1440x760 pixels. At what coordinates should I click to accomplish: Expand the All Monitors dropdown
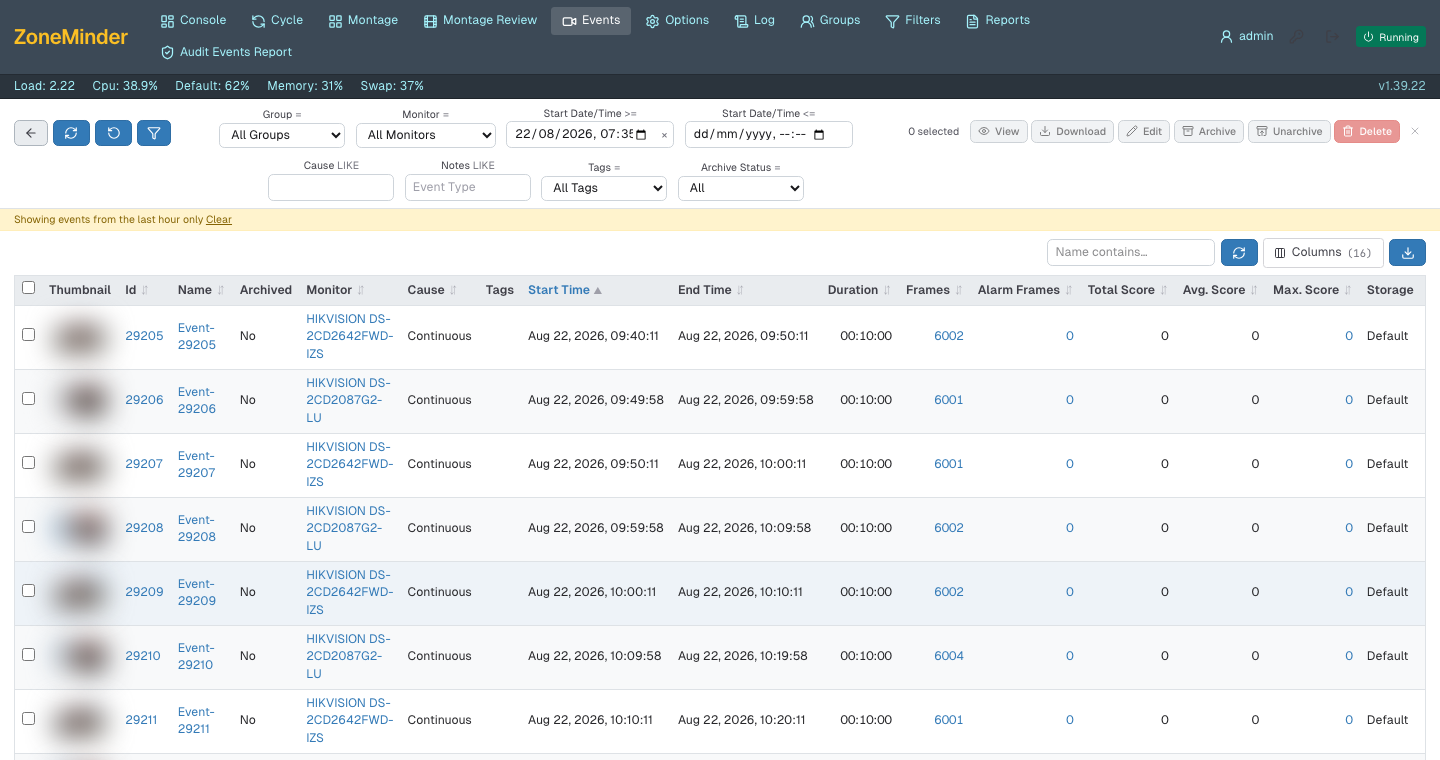(426, 135)
